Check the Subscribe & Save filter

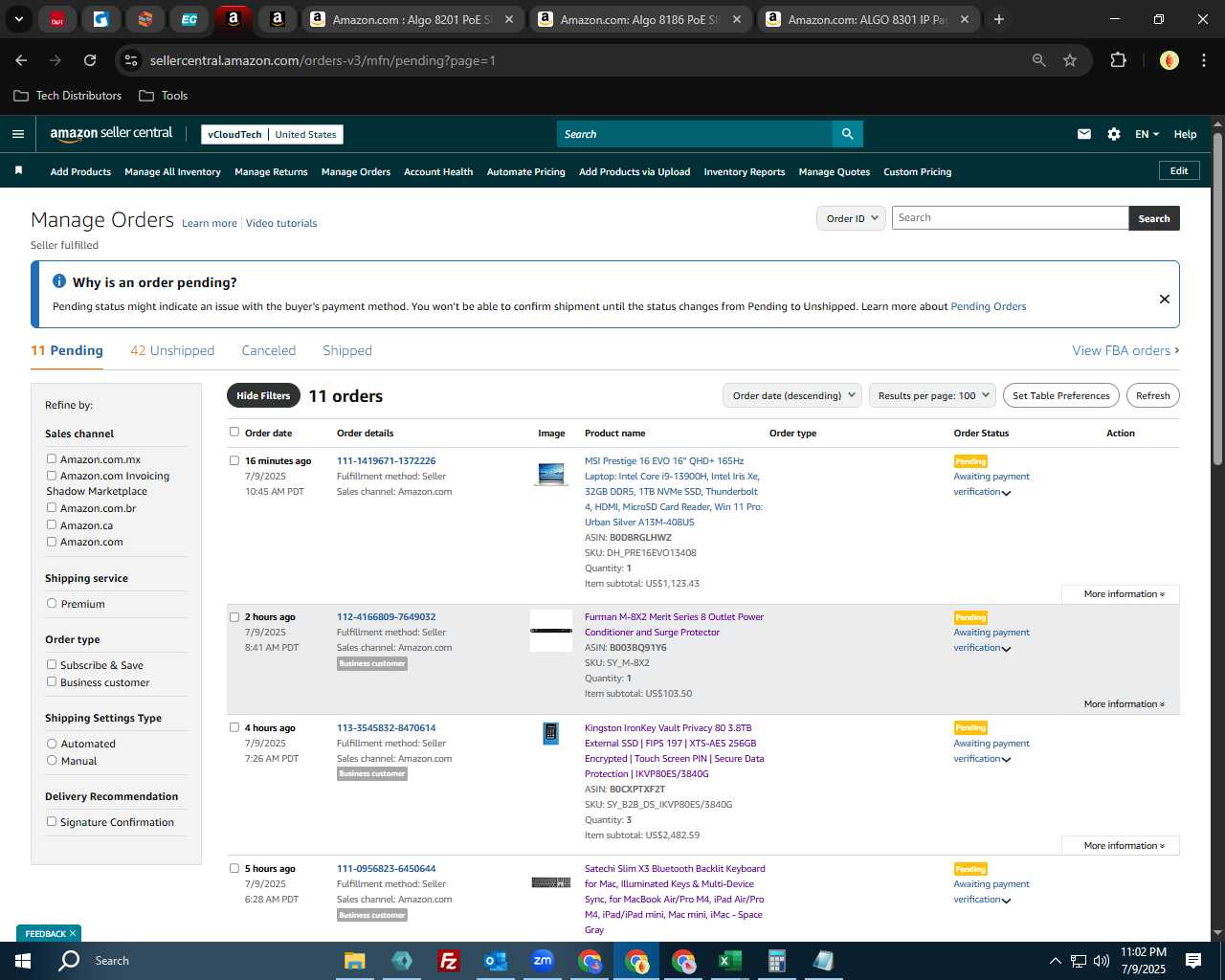pos(52,664)
